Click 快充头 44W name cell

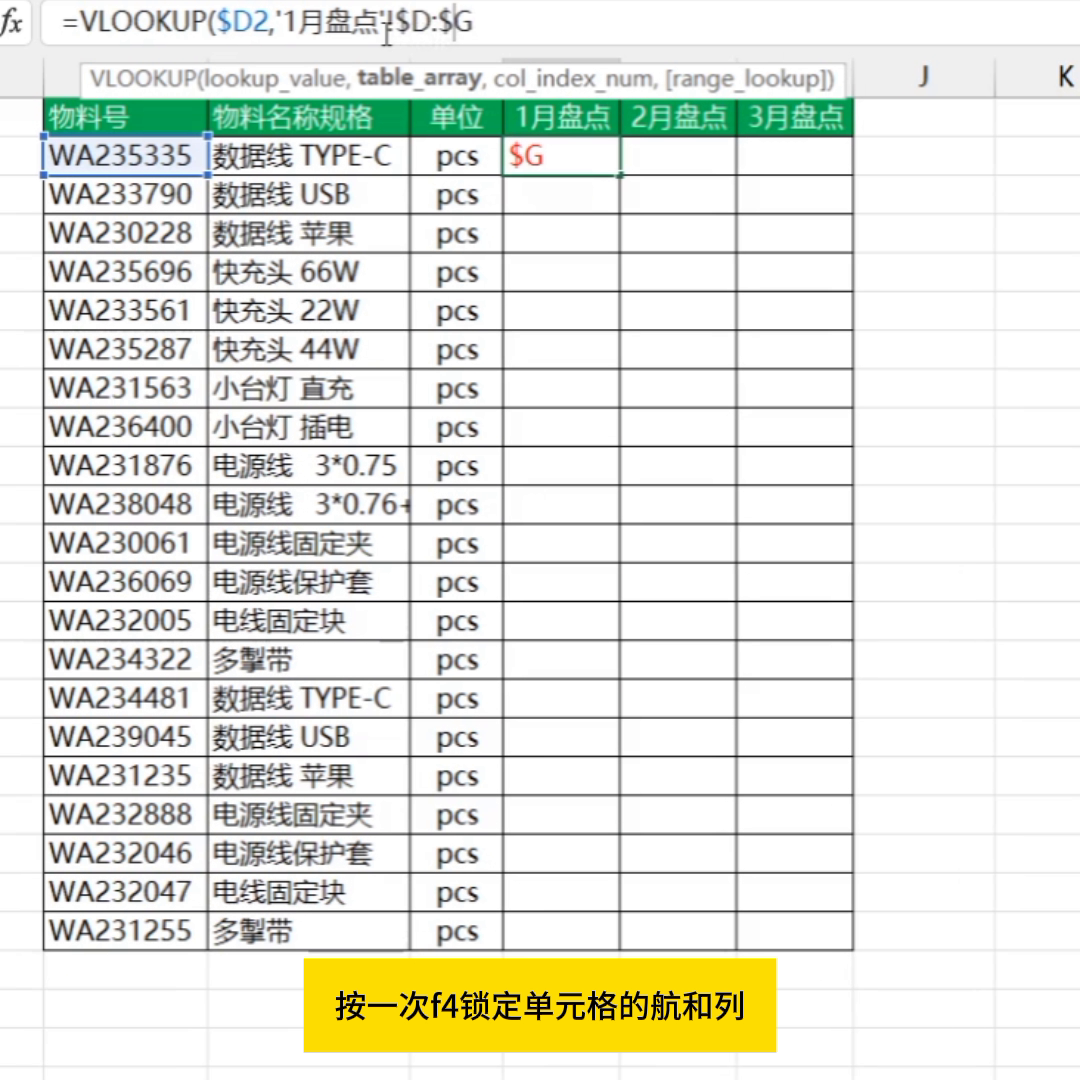tap(309, 349)
